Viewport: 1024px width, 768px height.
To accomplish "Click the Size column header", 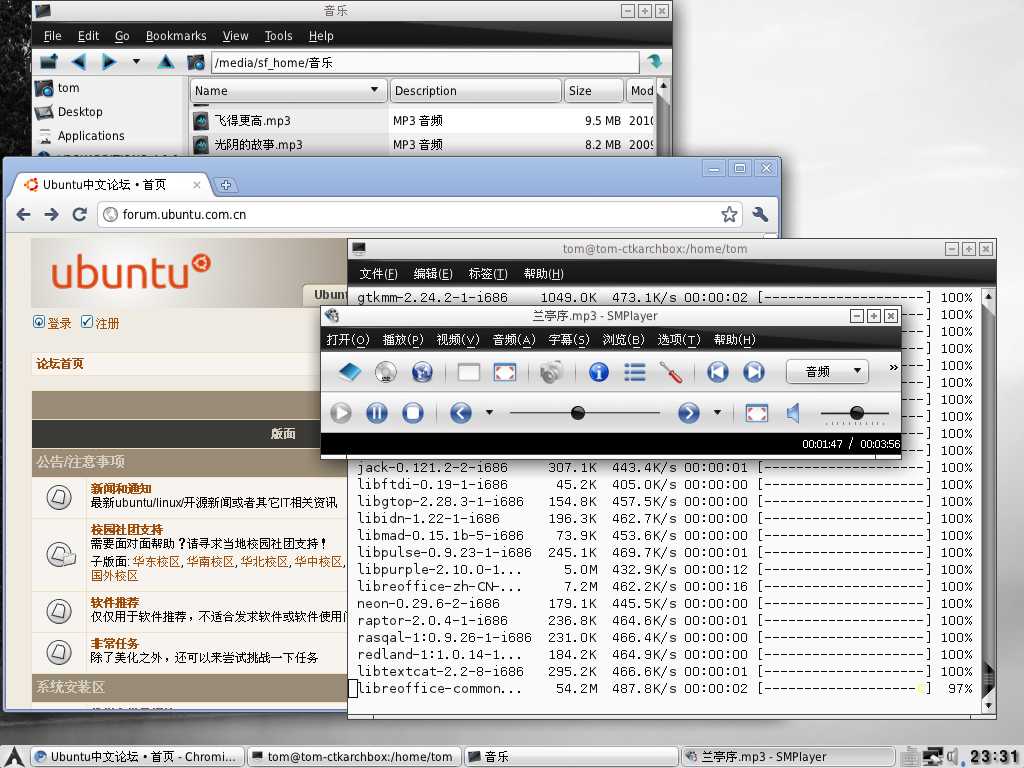I will click(x=594, y=91).
